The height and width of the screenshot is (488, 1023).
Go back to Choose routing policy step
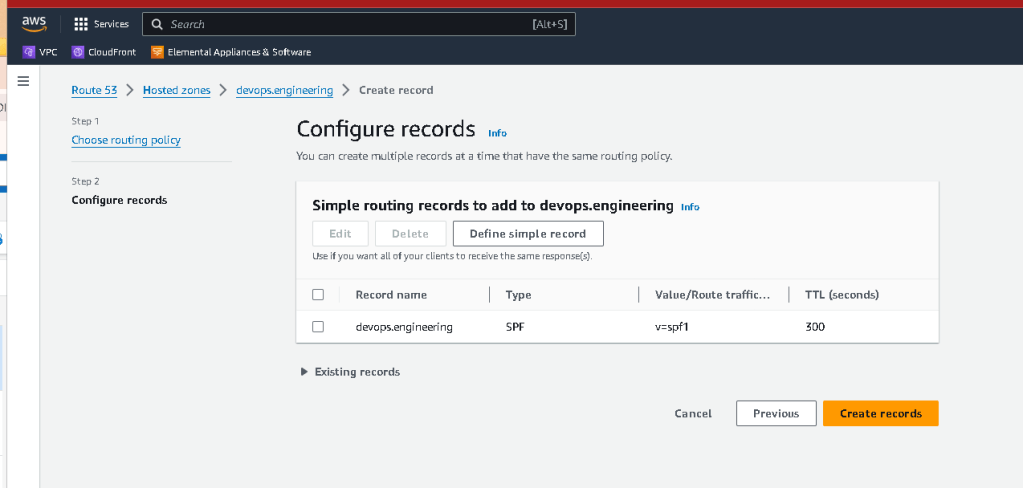pos(126,140)
